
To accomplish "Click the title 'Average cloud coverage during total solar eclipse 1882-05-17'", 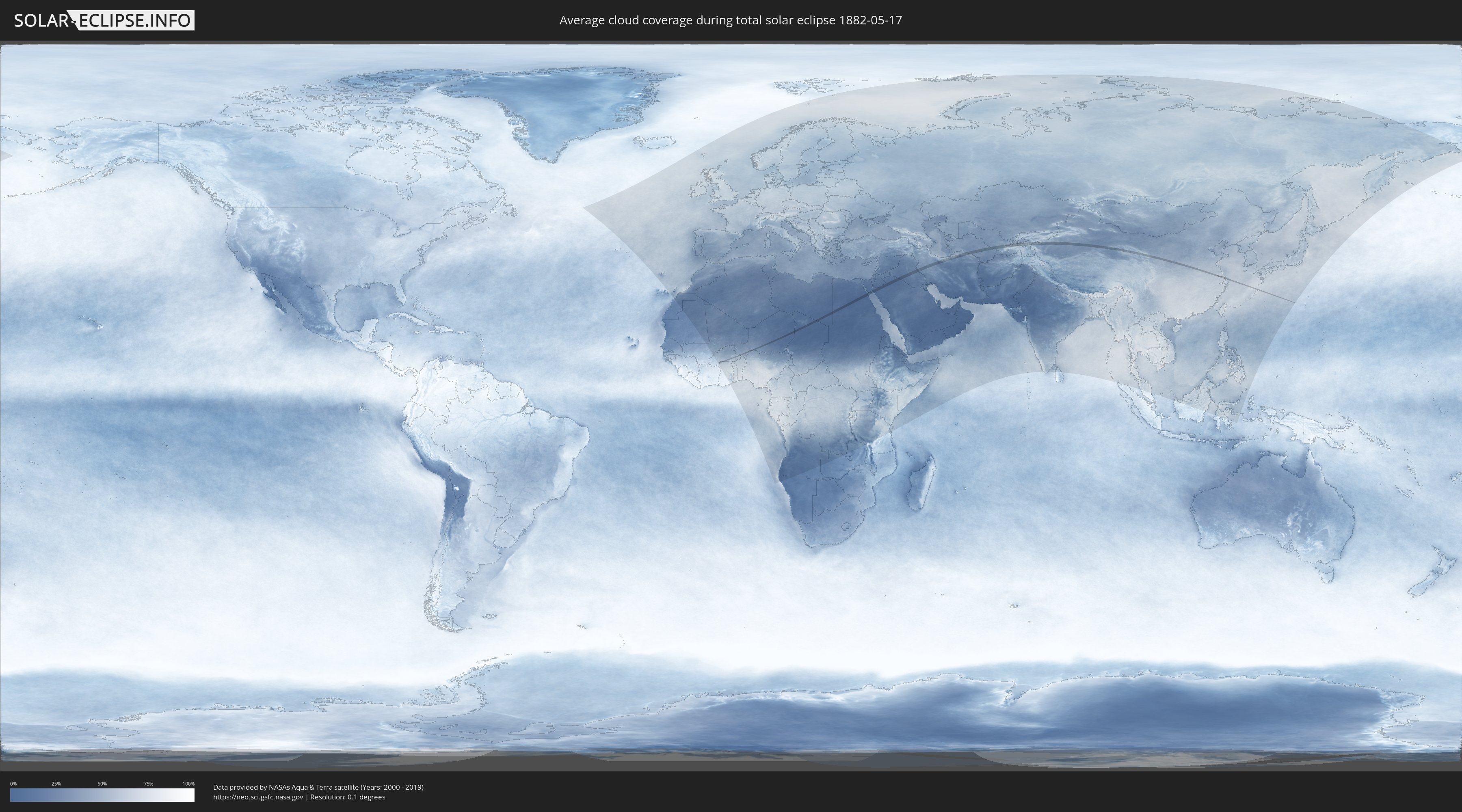I will tap(731, 20).
